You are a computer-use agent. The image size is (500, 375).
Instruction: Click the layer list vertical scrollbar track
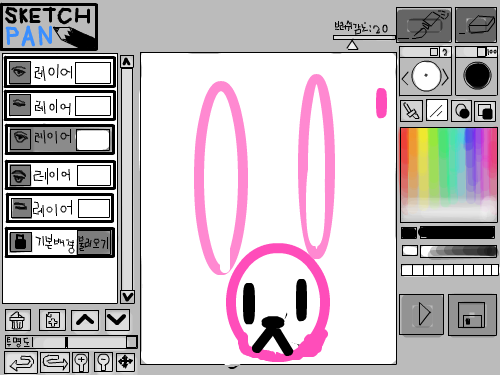tap(127, 179)
